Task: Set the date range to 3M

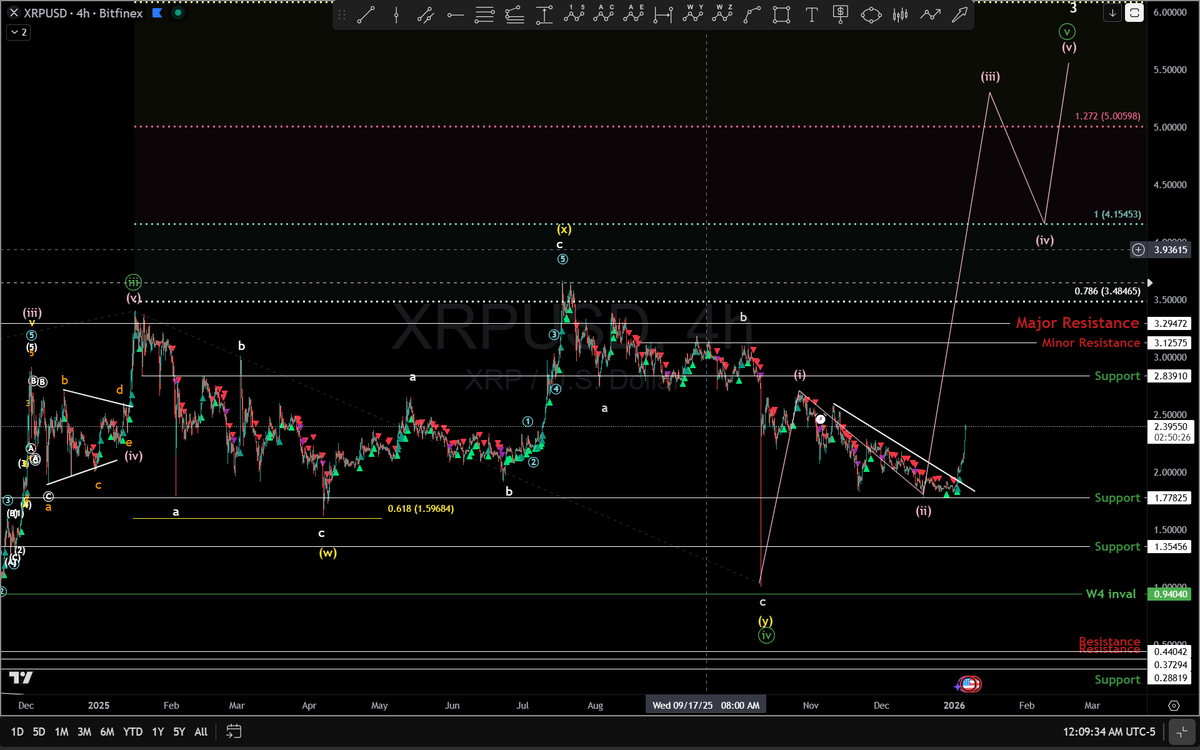Action: tap(83, 731)
